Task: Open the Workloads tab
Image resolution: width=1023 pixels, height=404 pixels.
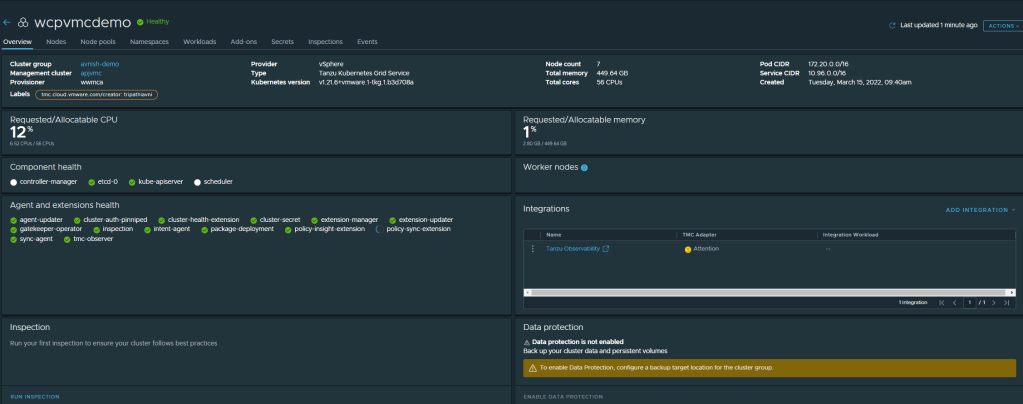Action: coord(199,42)
